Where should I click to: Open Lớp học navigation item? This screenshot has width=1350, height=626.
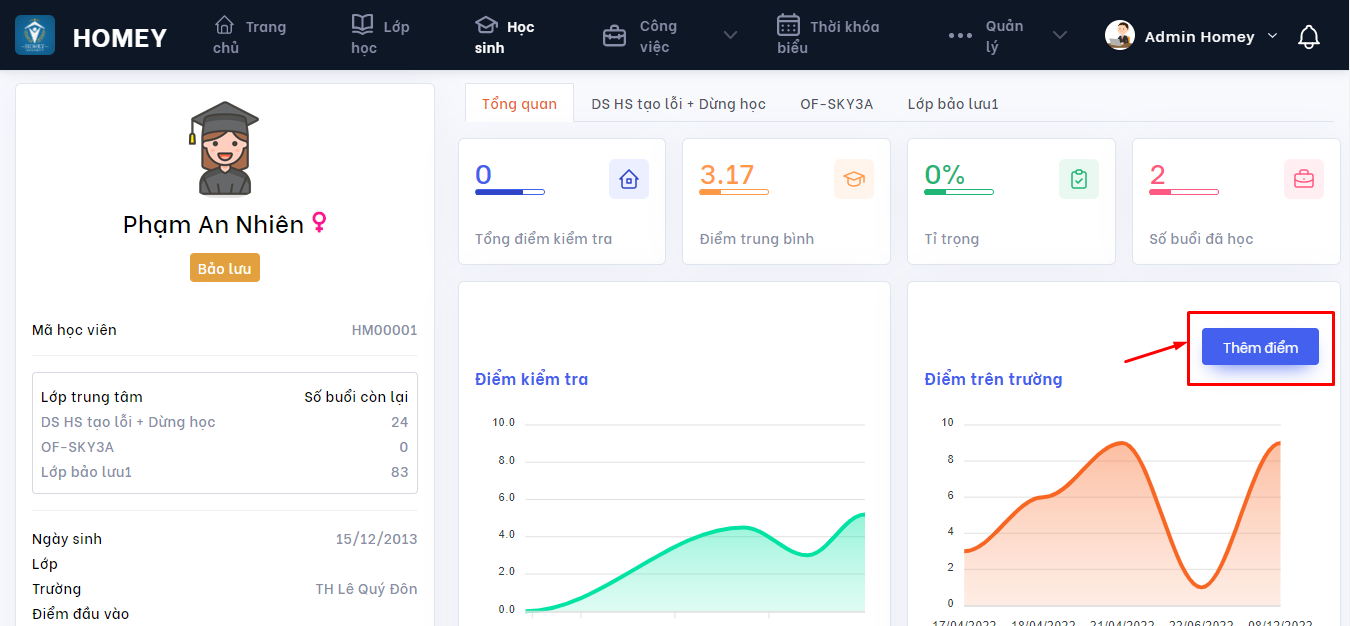(380, 36)
